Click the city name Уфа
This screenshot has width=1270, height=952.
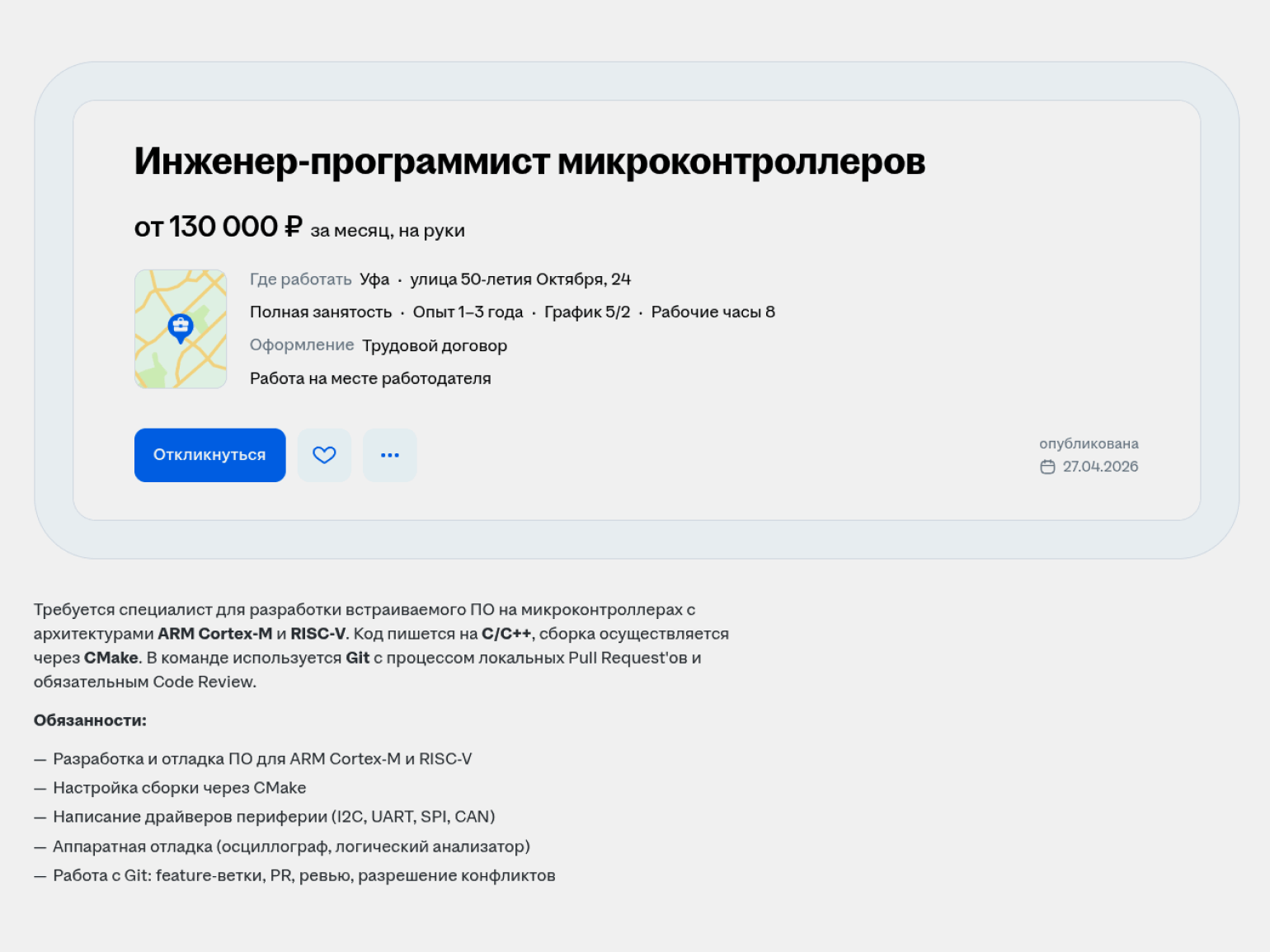(x=374, y=279)
